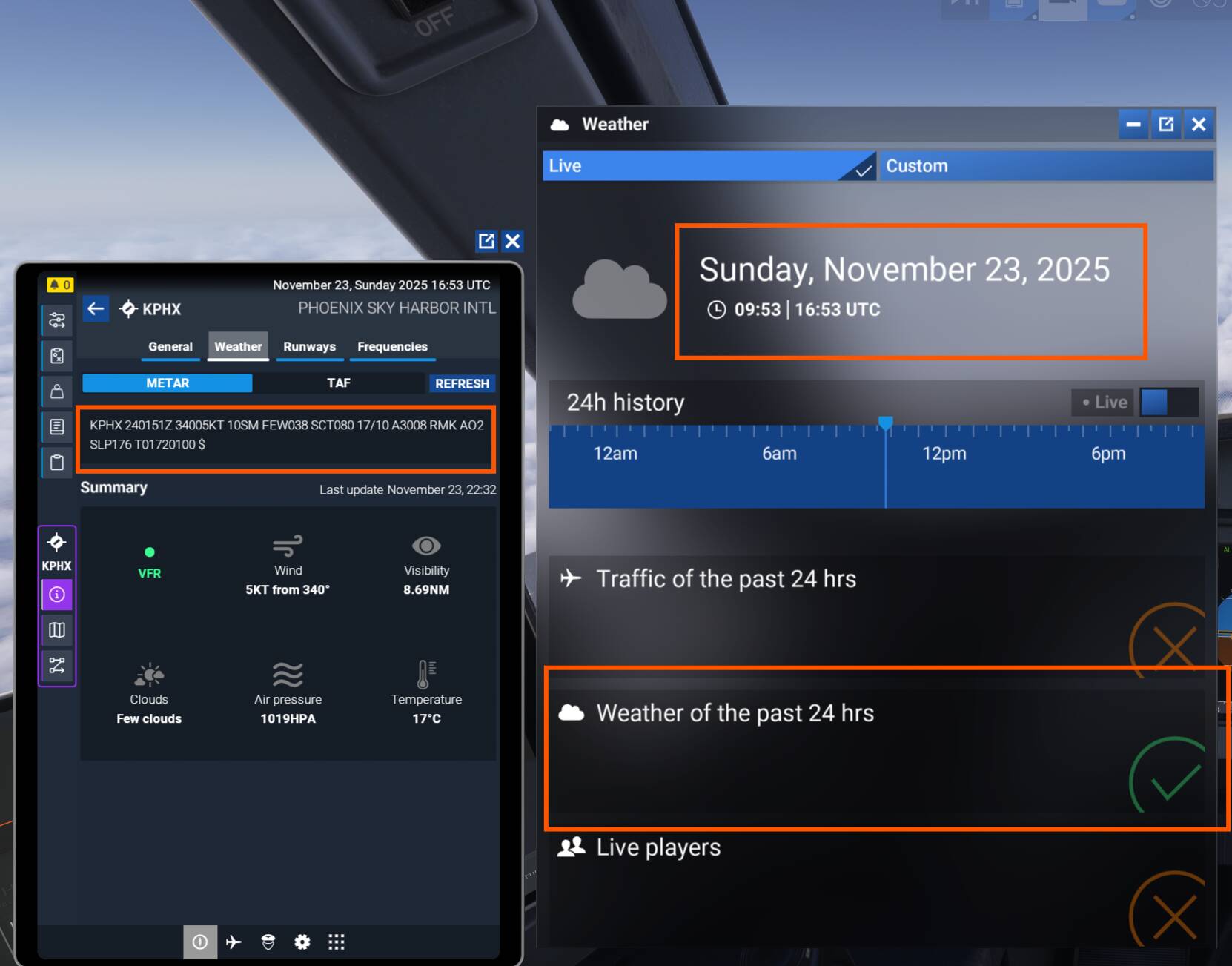This screenshot has width=1232, height=966.
Task: Click 6pm on the 24h history timeline
Action: coord(1107,454)
